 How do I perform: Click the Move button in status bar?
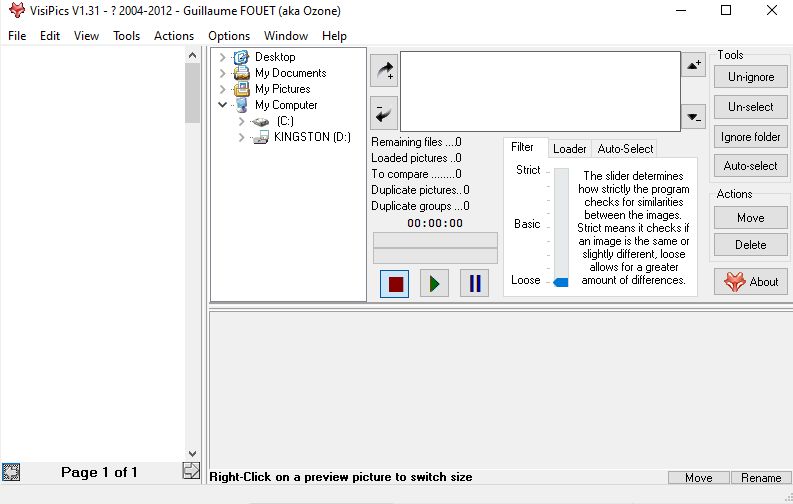[699, 478]
